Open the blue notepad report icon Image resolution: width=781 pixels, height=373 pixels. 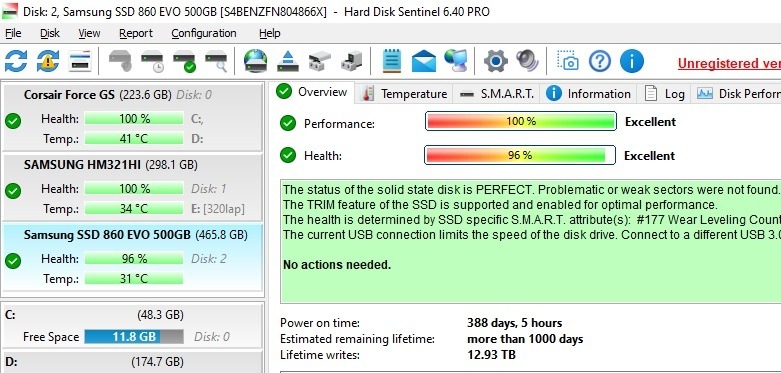pyautogui.click(x=392, y=61)
